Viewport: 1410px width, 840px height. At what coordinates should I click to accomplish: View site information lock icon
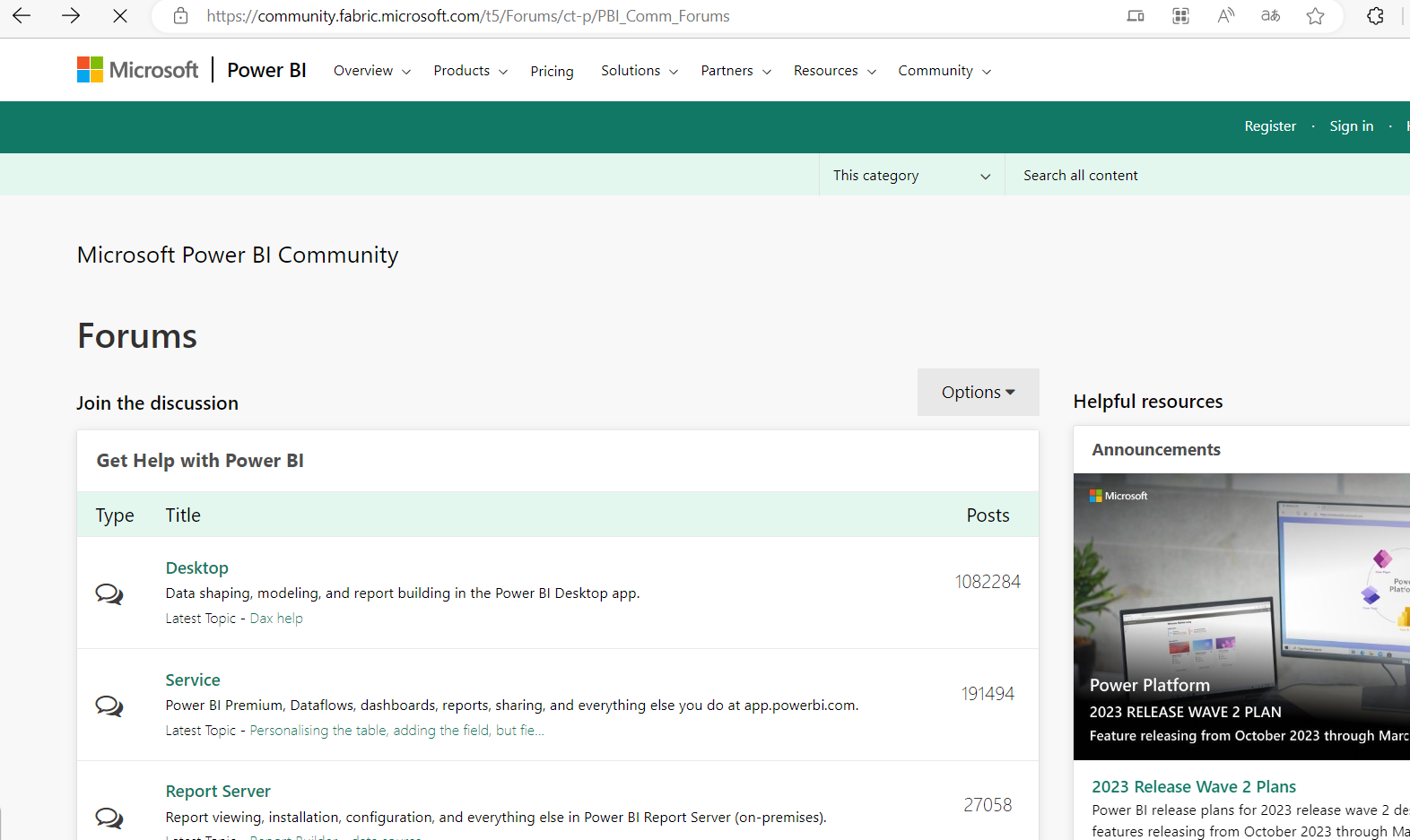pos(180,16)
